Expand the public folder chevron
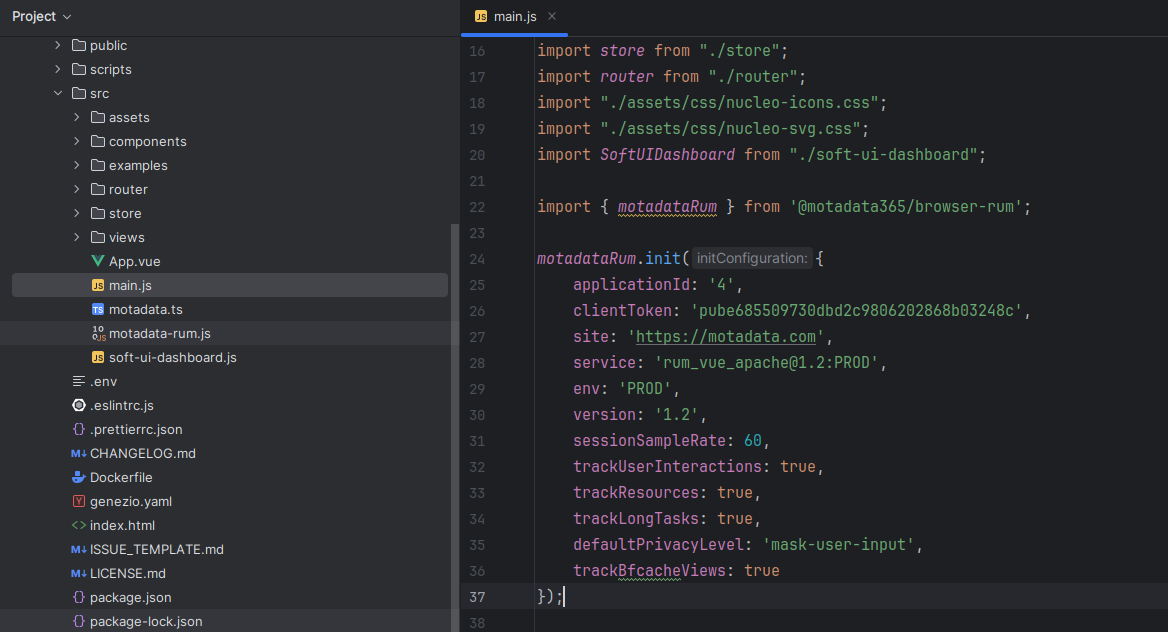This screenshot has height=632, width=1168. pyautogui.click(x=58, y=45)
